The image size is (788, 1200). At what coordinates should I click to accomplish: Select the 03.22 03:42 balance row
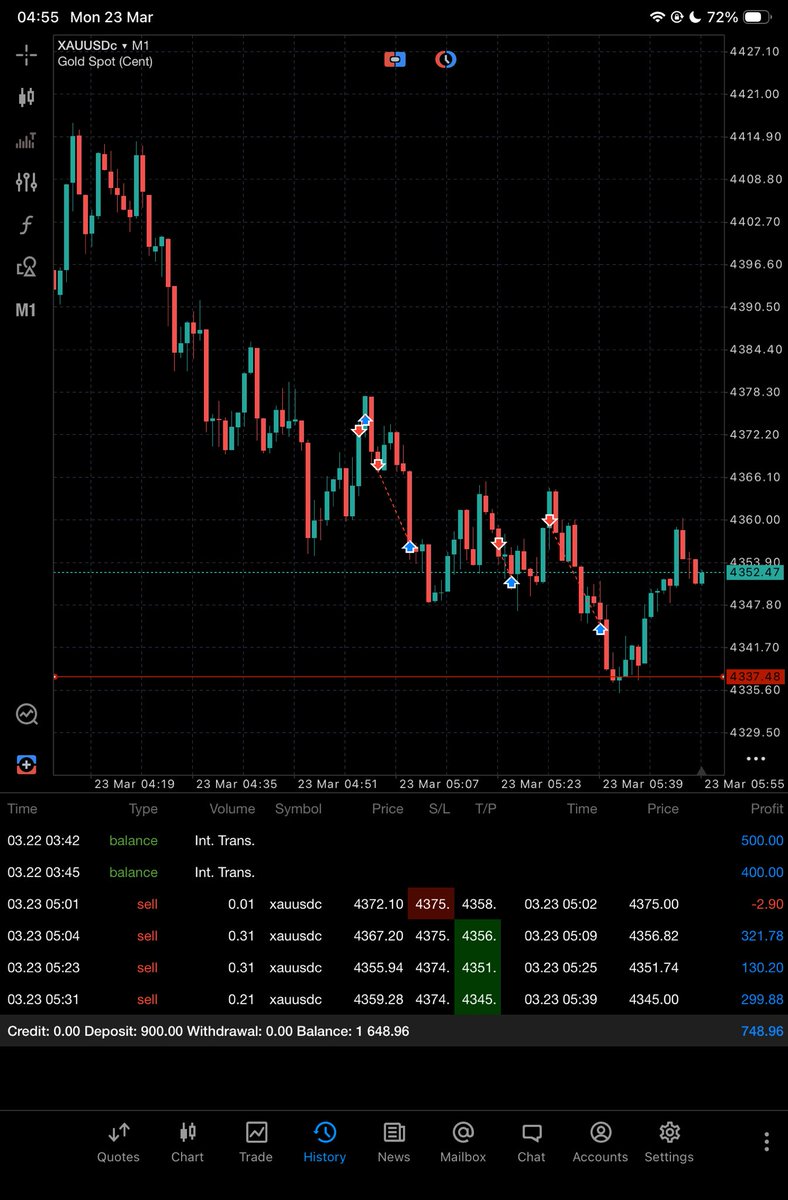[x=394, y=841]
